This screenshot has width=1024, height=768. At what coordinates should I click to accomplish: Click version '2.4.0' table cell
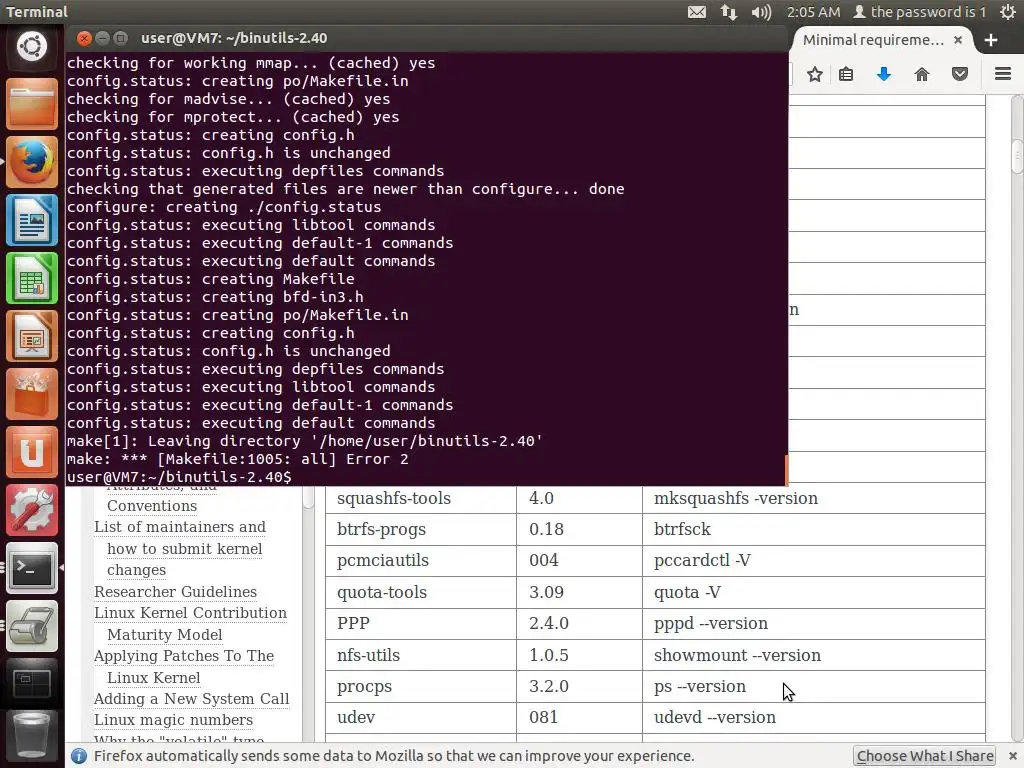click(579, 624)
